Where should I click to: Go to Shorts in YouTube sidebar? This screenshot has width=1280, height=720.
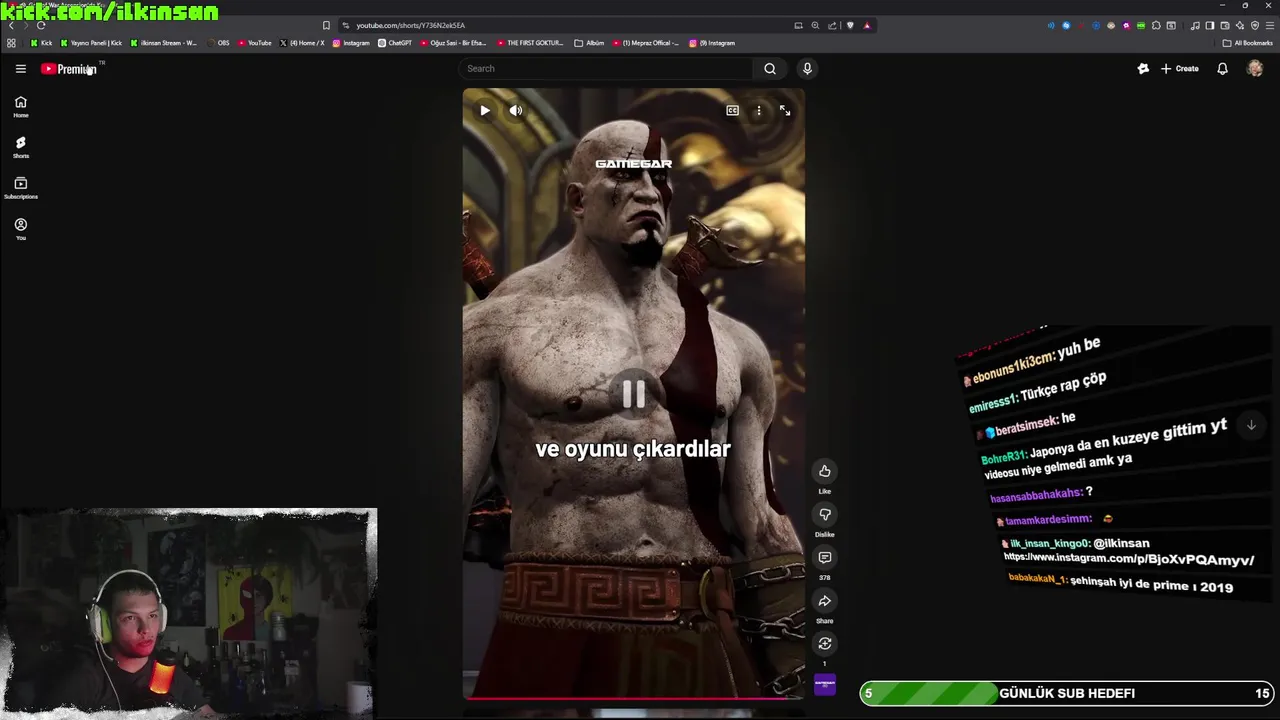coord(20,147)
